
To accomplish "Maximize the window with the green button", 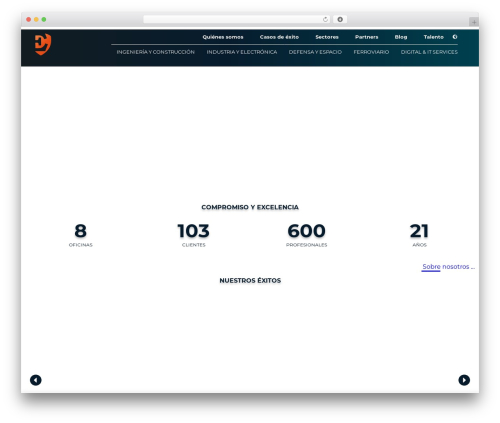I will point(44,19).
